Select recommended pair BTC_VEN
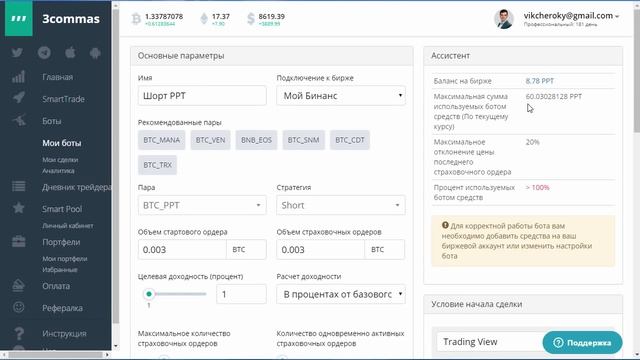This screenshot has width=640, height=360. (x=210, y=140)
